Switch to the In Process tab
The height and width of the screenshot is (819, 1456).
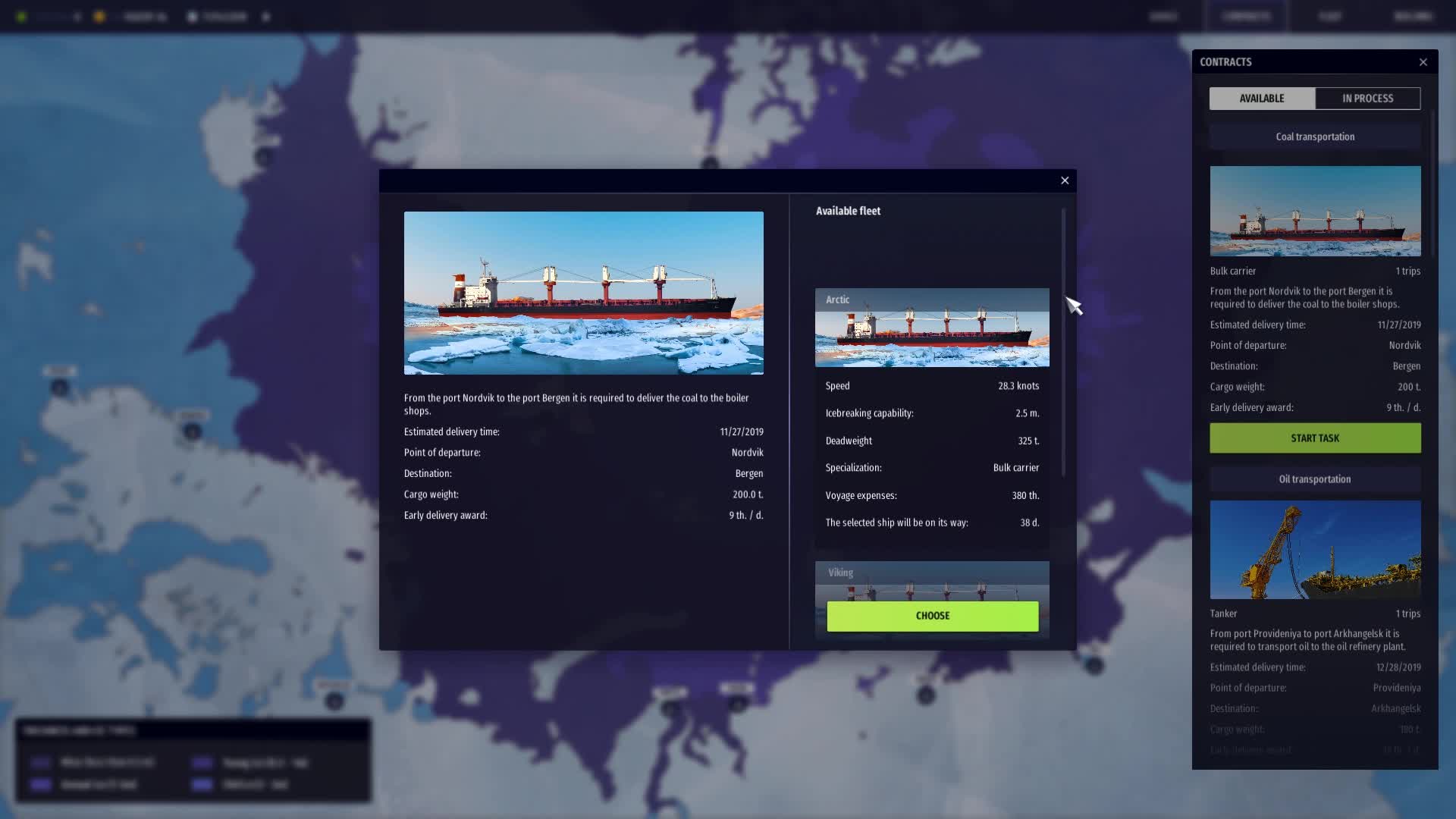click(x=1367, y=99)
